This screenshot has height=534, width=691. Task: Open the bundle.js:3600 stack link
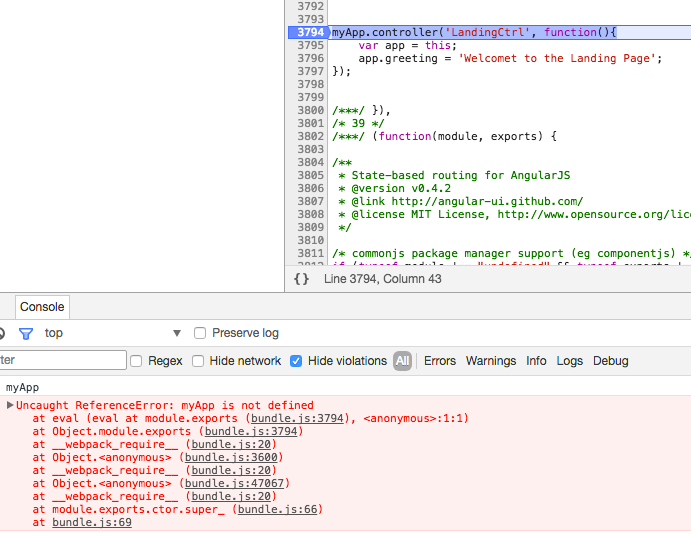[x=231, y=457]
